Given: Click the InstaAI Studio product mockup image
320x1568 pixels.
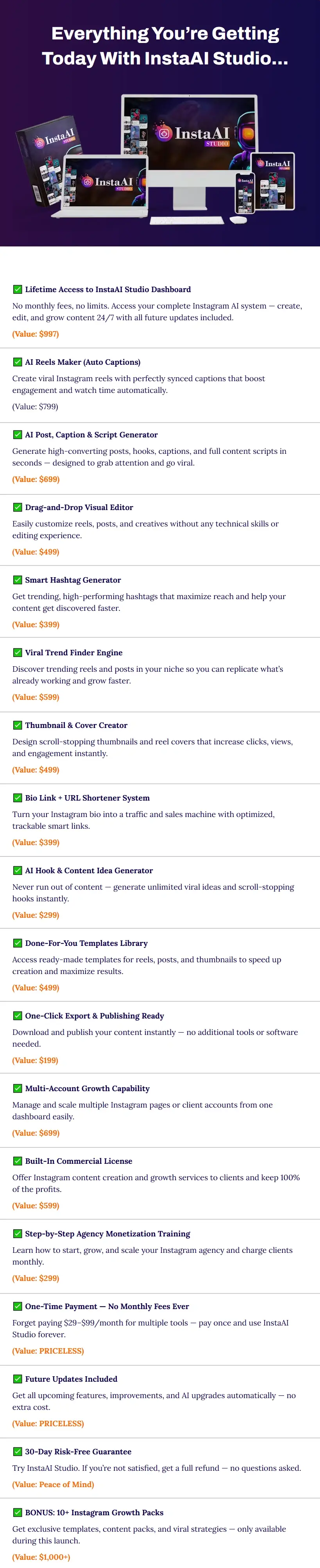Looking at the screenshot, I should tap(160, 159).
